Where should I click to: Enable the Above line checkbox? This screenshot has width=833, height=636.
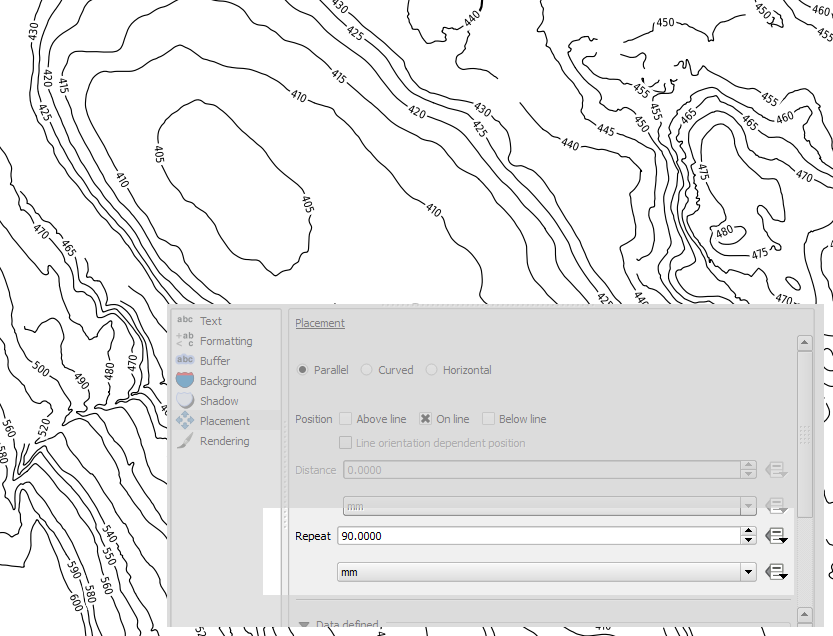346,419
